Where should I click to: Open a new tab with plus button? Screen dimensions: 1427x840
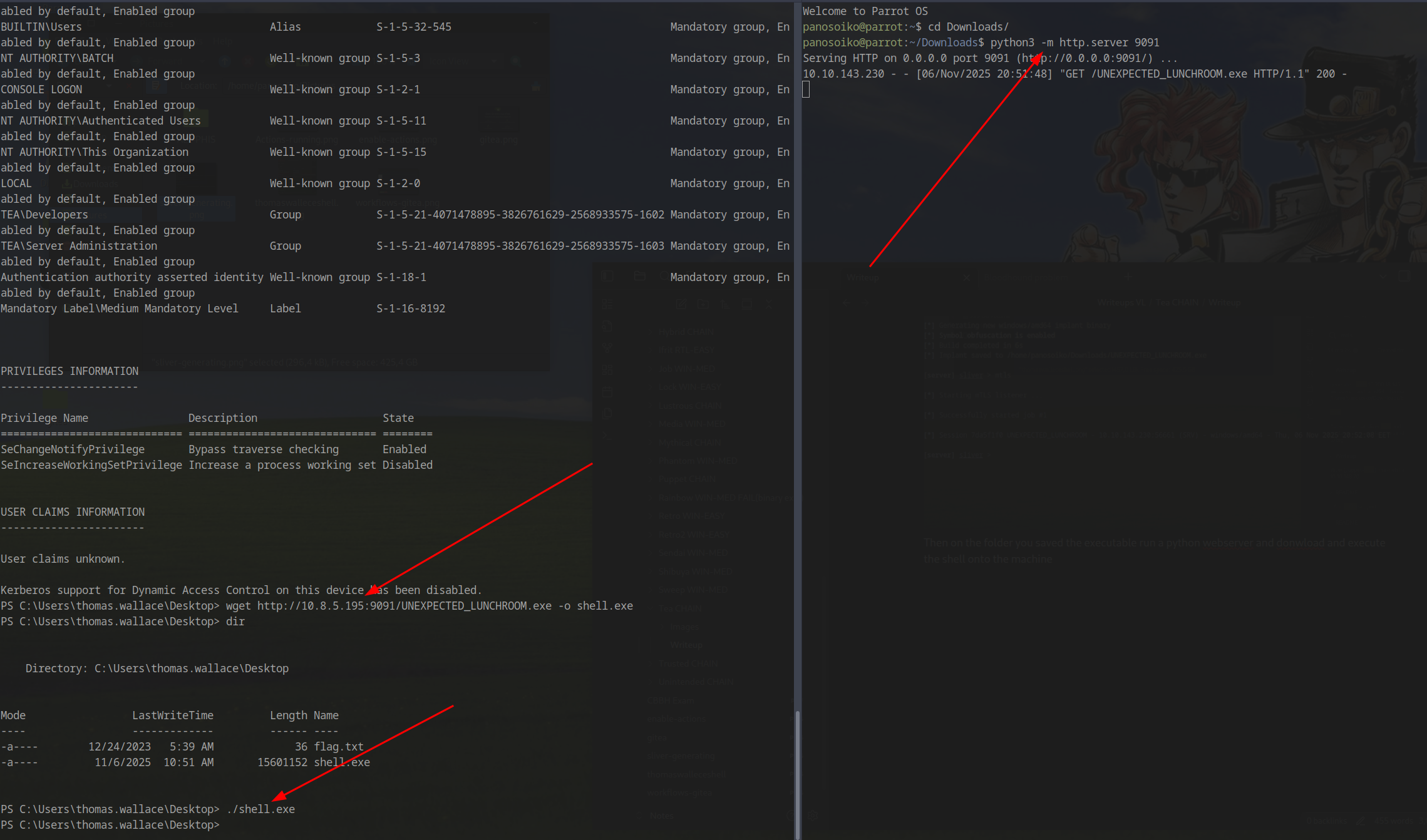click(1128, 276)
